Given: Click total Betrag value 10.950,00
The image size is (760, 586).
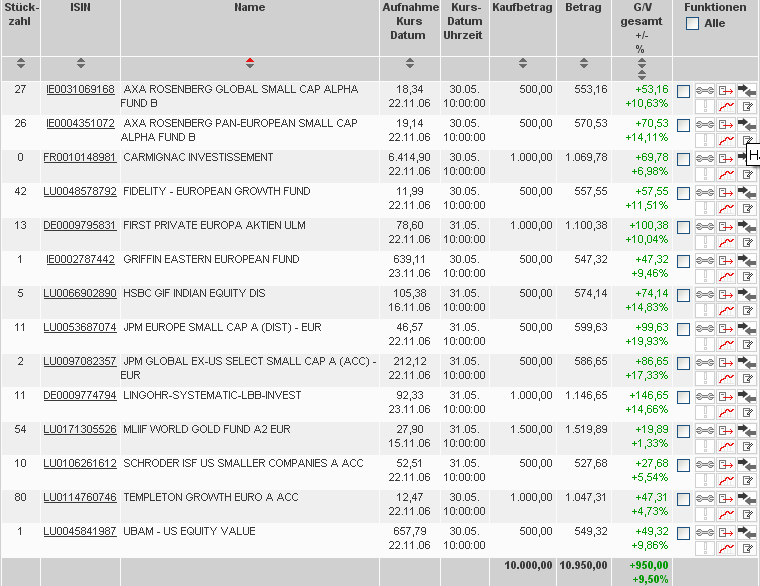Looking at the screenshot, I should [583, 565].
